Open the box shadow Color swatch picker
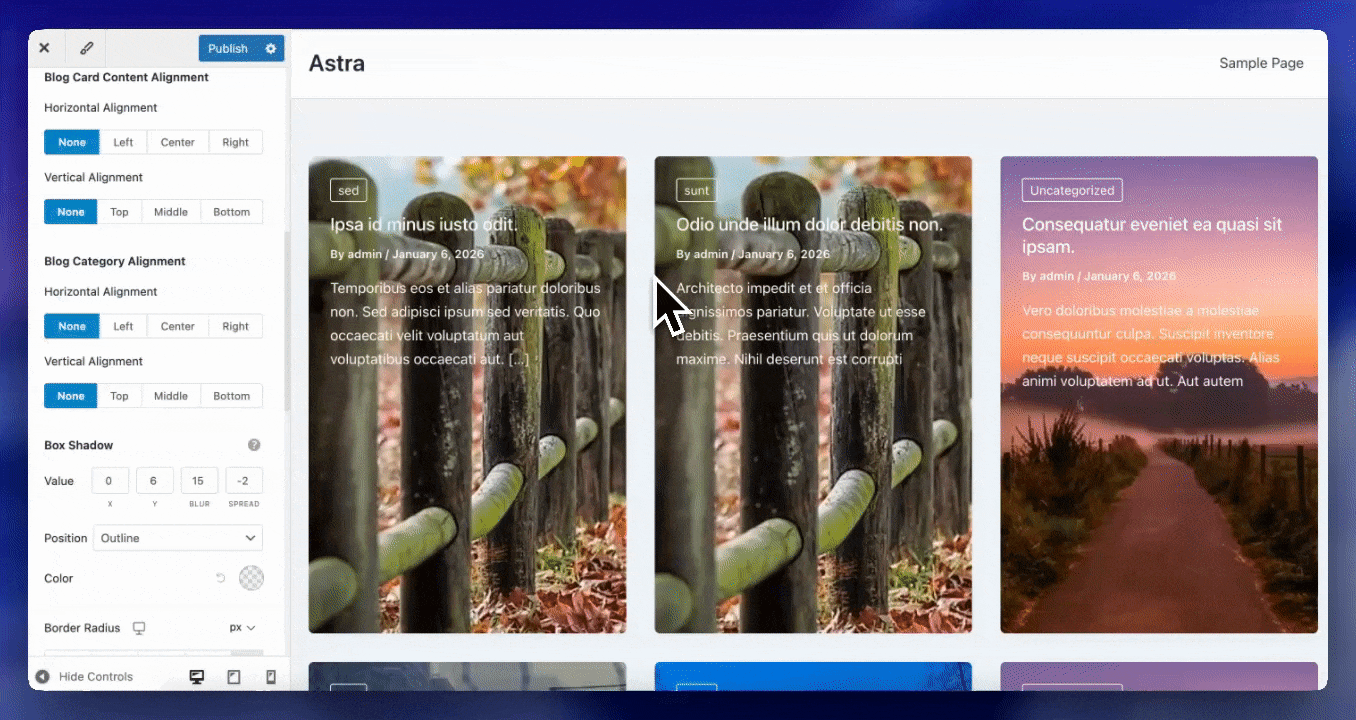Image resolution: width=1356 pixels, height=720 pixels. [x=252, y=578]
